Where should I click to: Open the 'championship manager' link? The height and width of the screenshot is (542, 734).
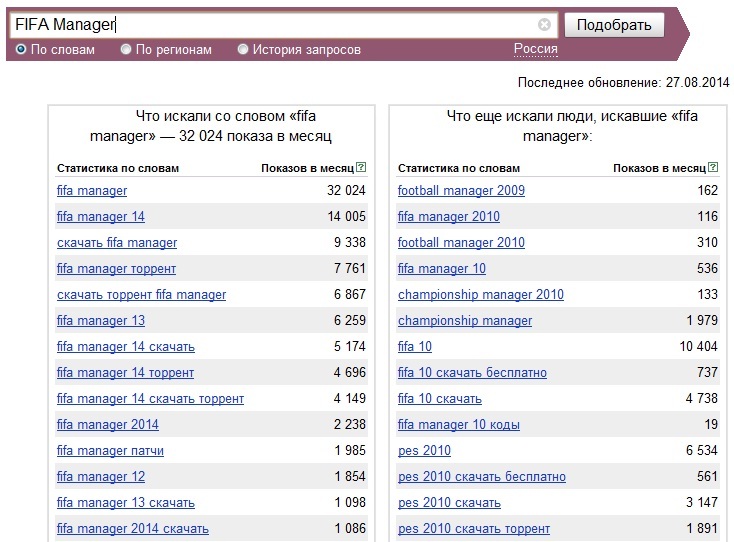(x=465, y=321)
